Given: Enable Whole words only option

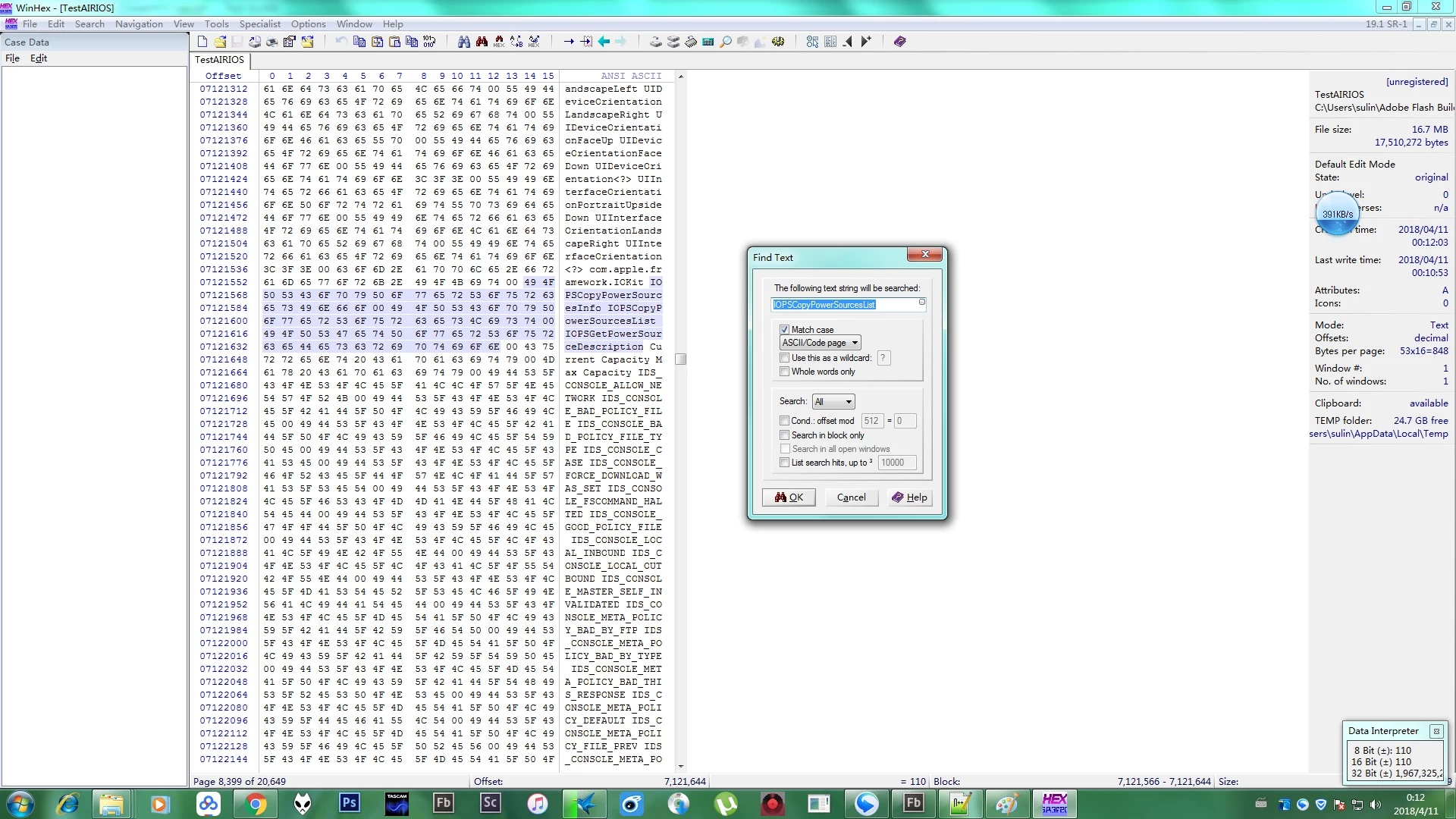Looking at the screenshot, I should pyautogui.click(x=785, y=372).
